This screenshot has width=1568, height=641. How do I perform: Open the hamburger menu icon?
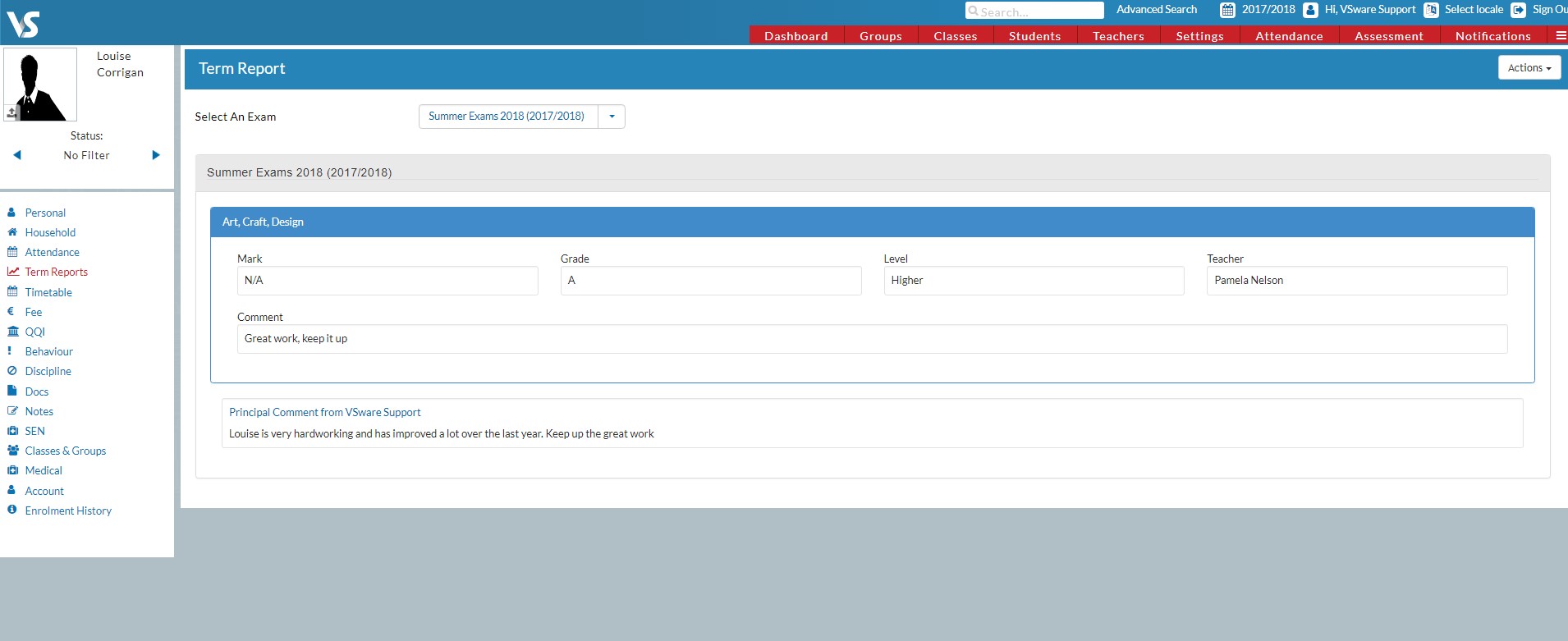coord(1561,35)
